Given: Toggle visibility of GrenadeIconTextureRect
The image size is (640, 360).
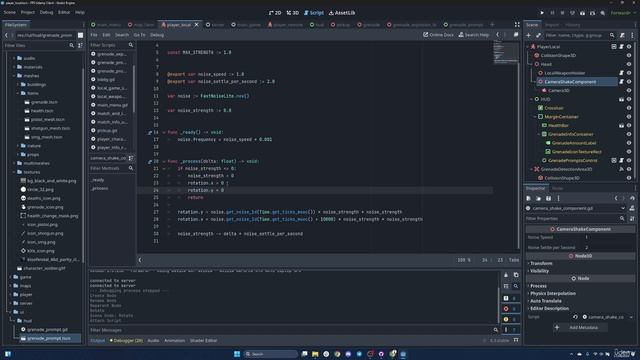Looking at the screenshot, I should 629,151.
